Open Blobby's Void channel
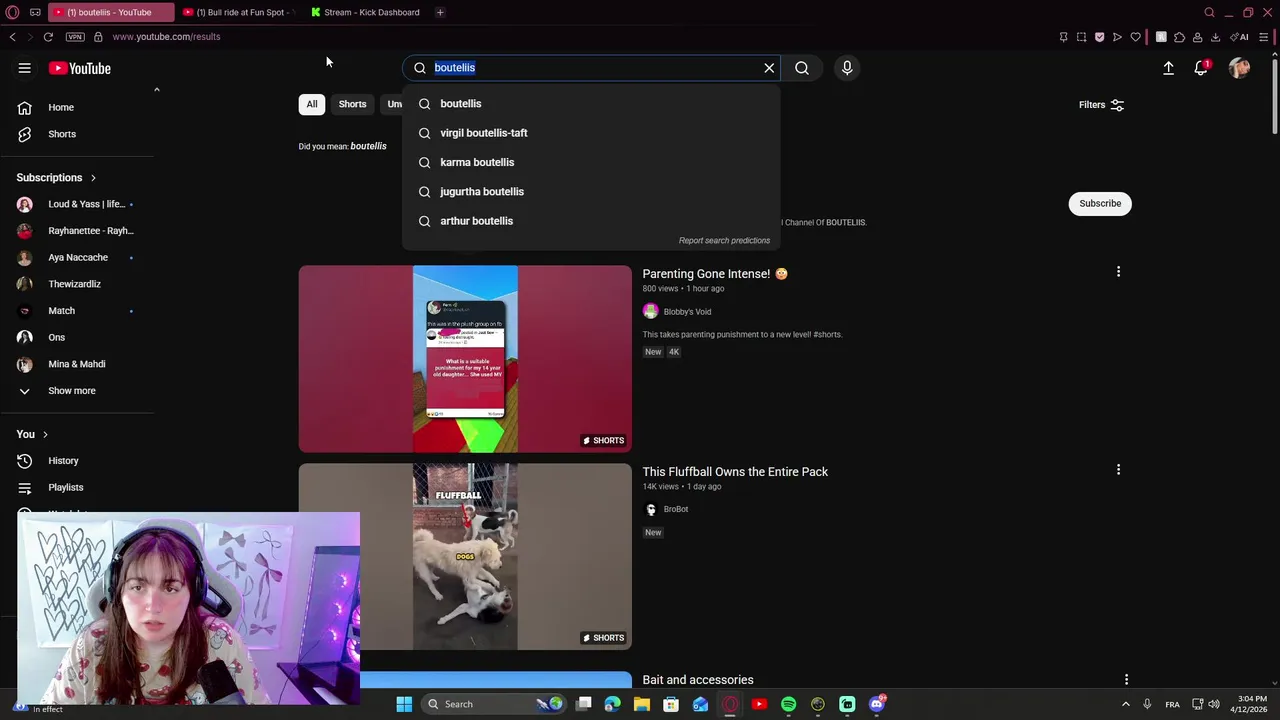1280x720 pixels. pyautogui.click(x=687, y=312)
